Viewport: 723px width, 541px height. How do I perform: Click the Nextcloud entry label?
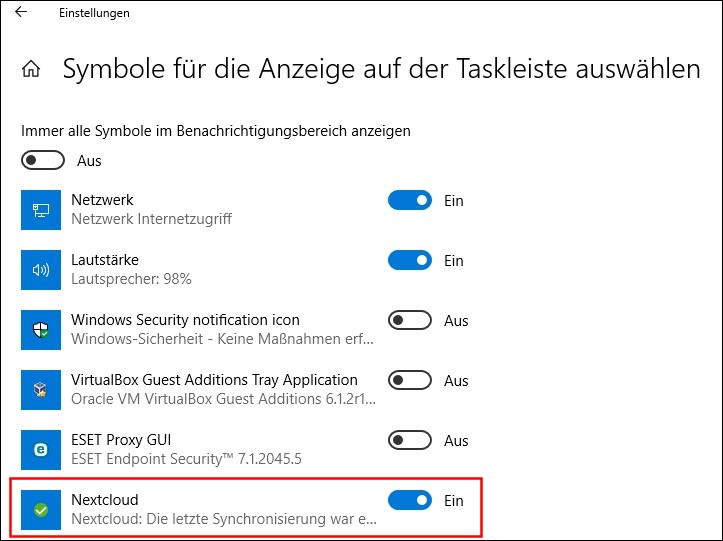pyautogui.click(x=104, y=500)
